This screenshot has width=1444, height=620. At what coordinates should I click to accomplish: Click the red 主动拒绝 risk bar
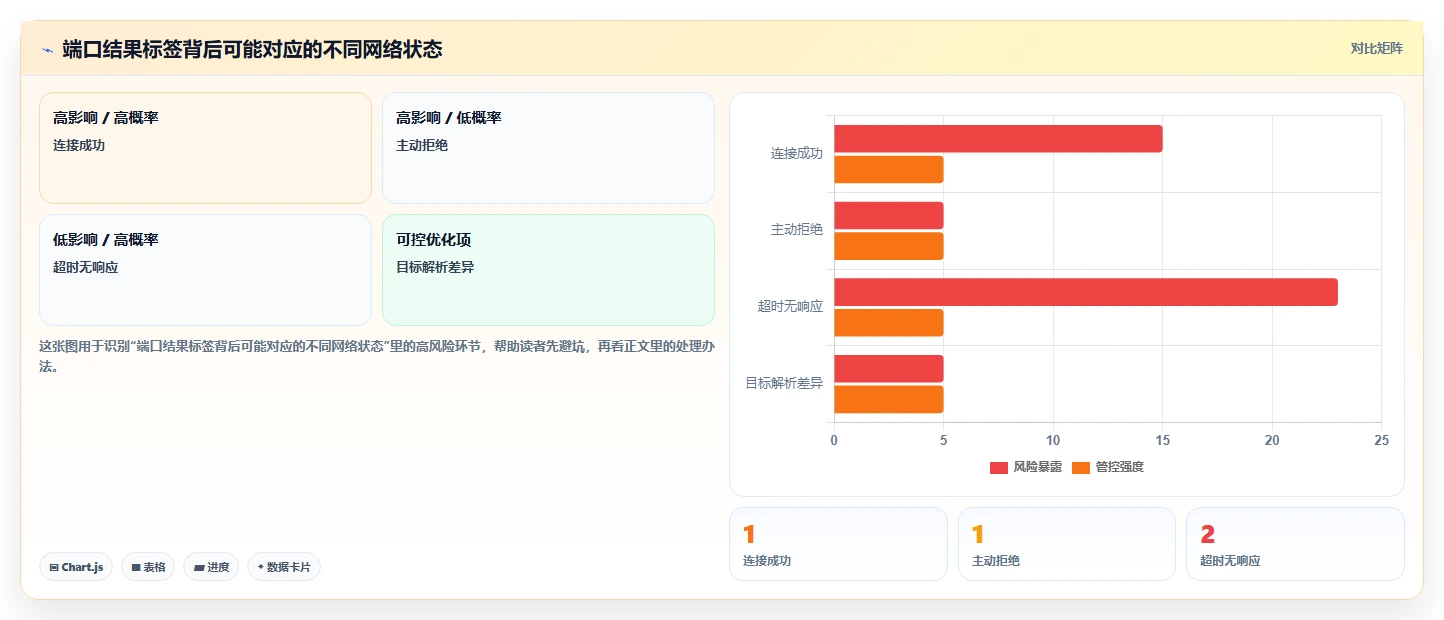pos(889,216)
